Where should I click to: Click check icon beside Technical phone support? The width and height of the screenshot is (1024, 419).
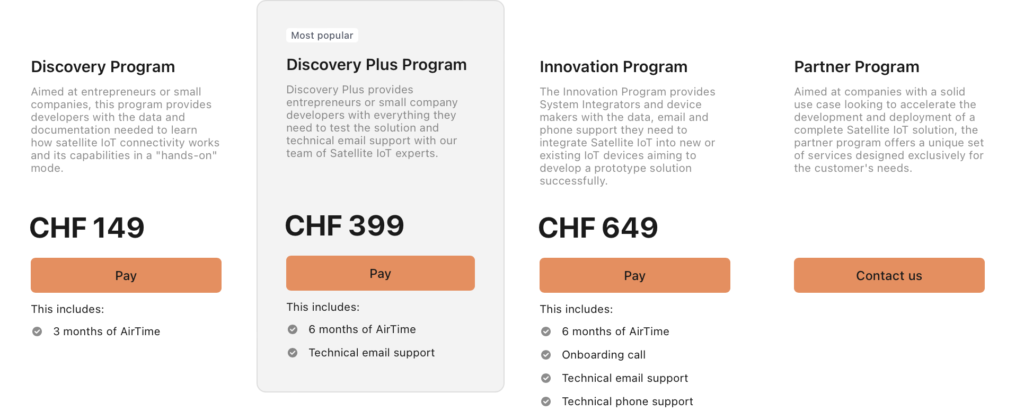[x=546, y=402]
